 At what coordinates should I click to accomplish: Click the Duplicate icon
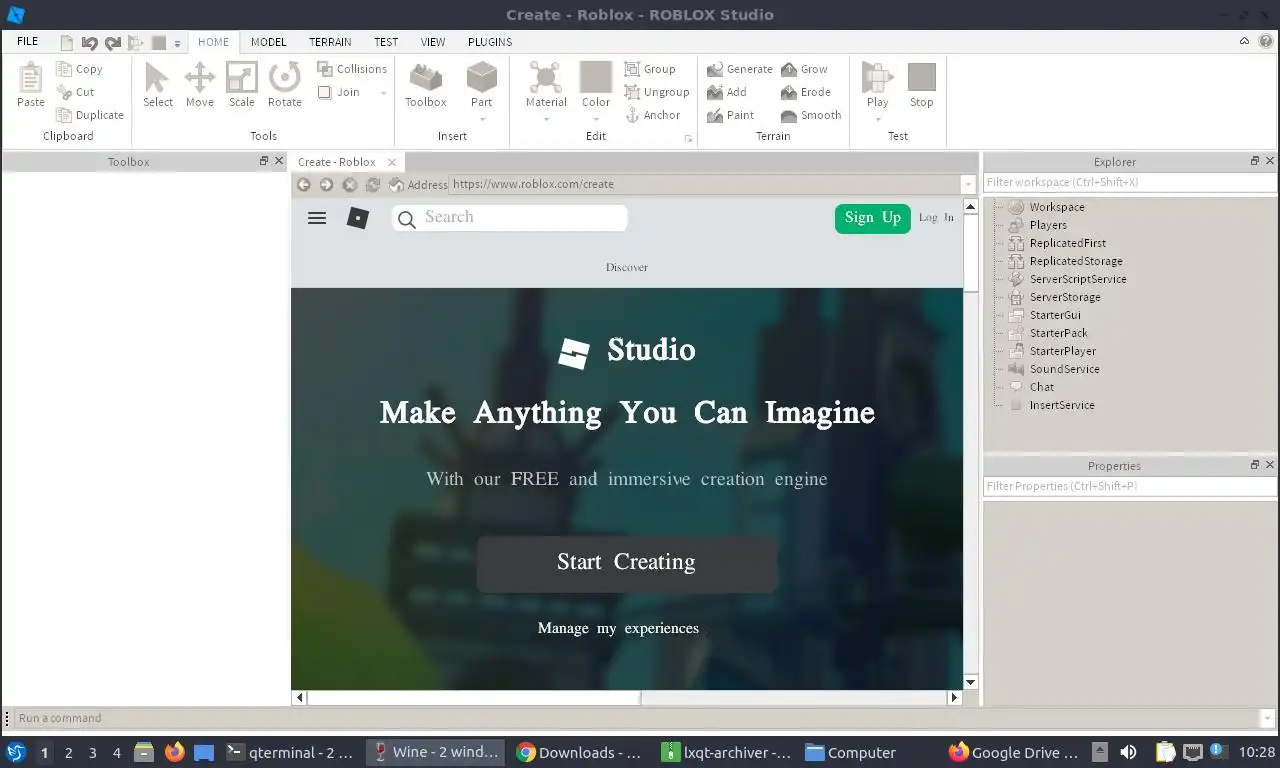(64, 115)
